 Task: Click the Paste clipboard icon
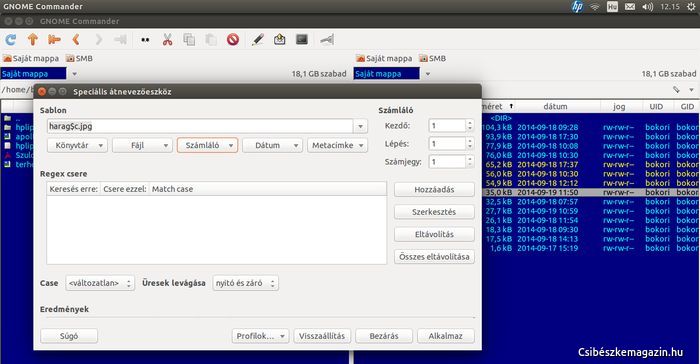(211, 40)
